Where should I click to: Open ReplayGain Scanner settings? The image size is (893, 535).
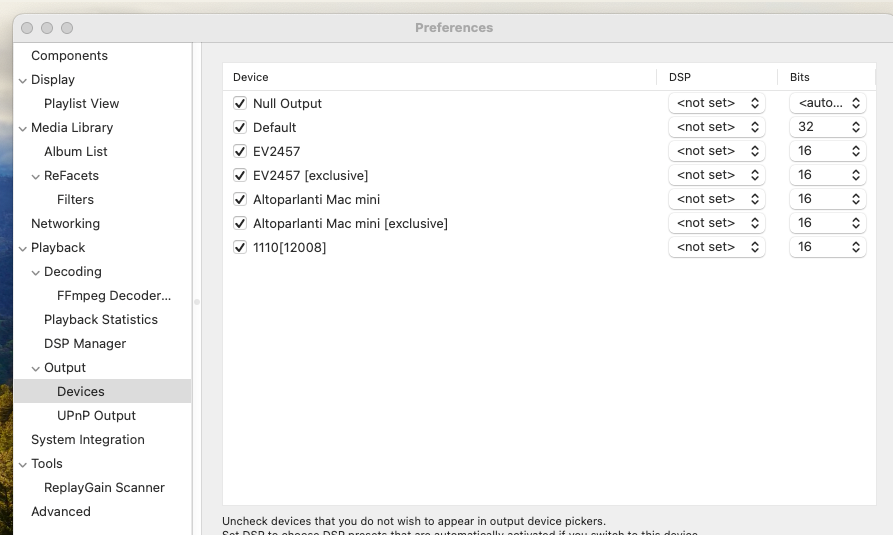tap(104, 487)
